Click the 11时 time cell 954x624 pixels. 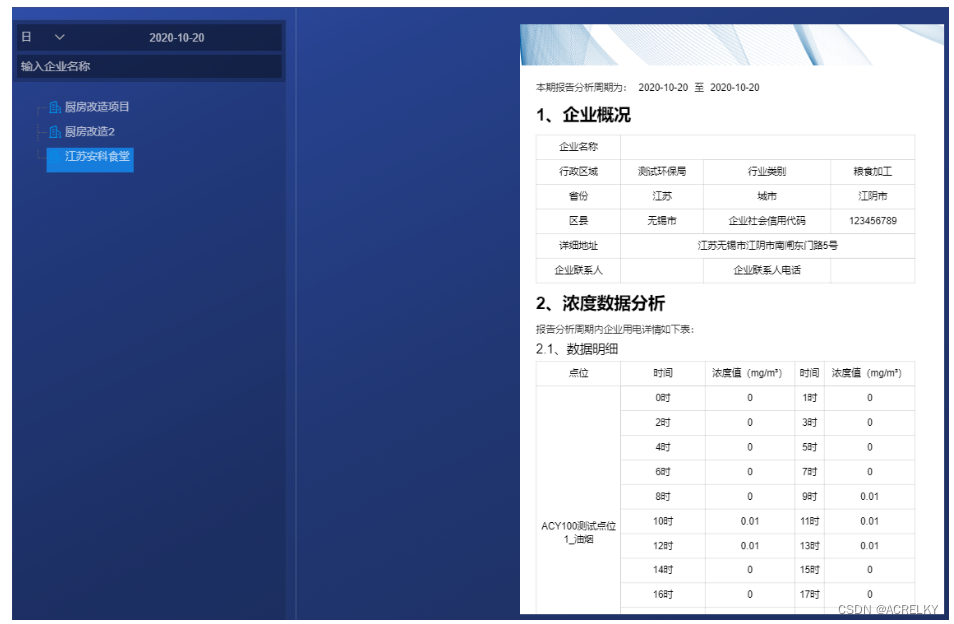[x=809, y=521]
